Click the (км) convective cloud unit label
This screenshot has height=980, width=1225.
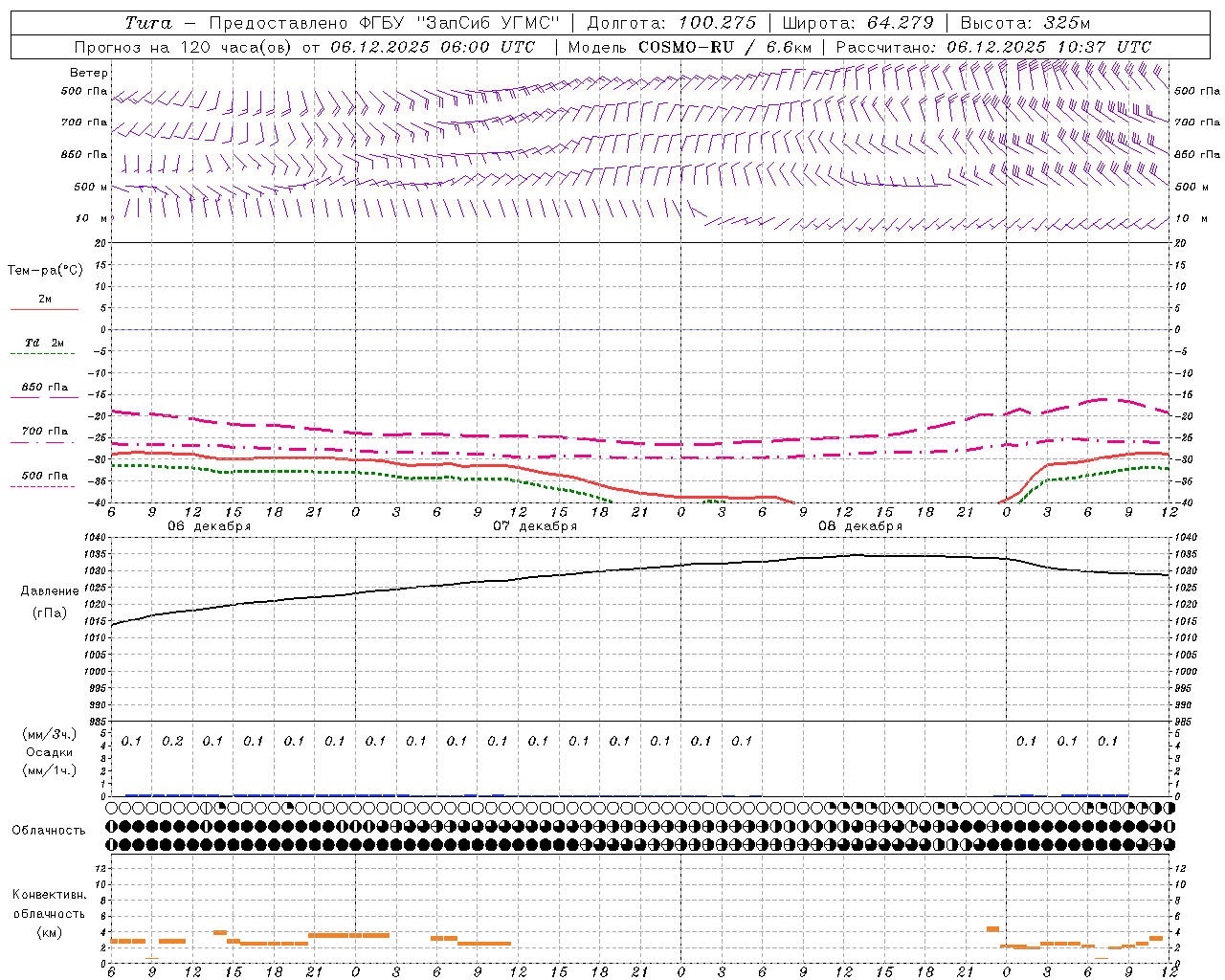pyautogui.click(x=49, y=932)
